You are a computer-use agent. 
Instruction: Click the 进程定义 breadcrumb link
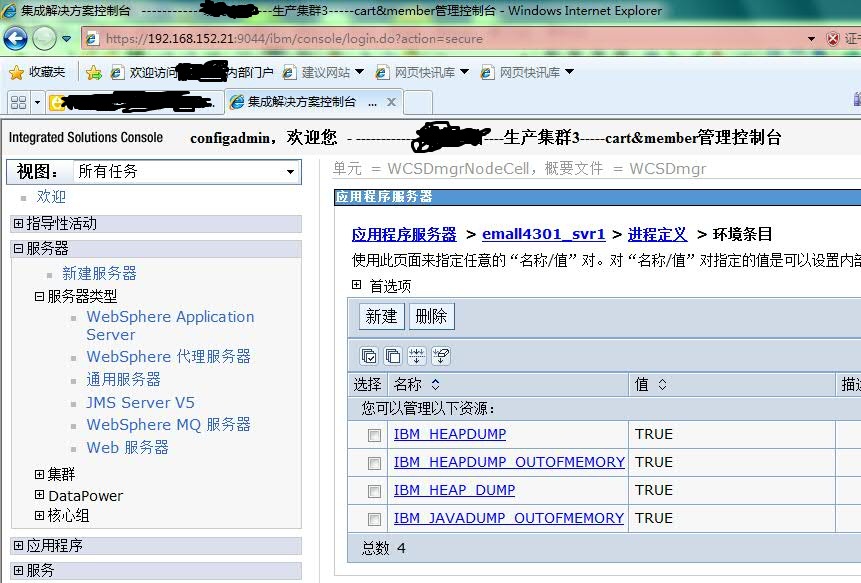[657, 234]
